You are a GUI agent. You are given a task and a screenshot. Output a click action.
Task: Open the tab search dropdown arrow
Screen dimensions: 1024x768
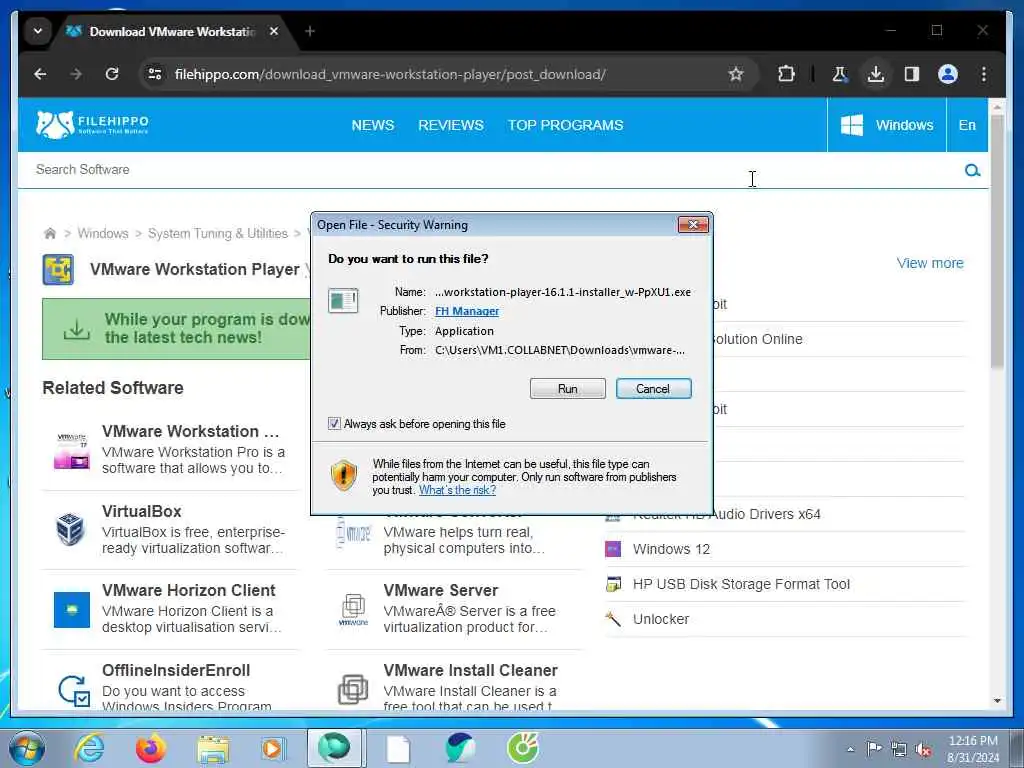[38, 31]
